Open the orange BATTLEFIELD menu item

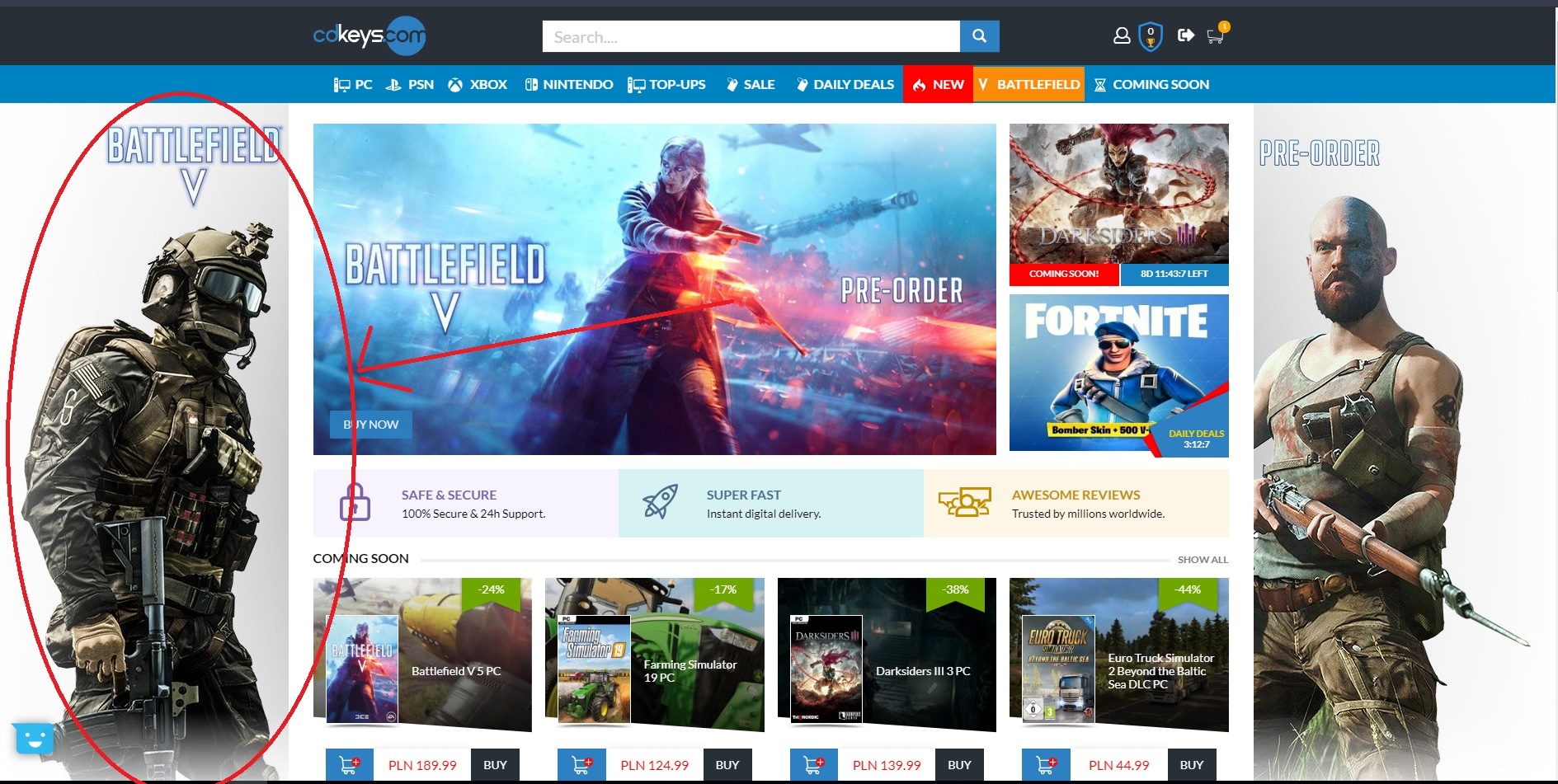[1028, 84]
